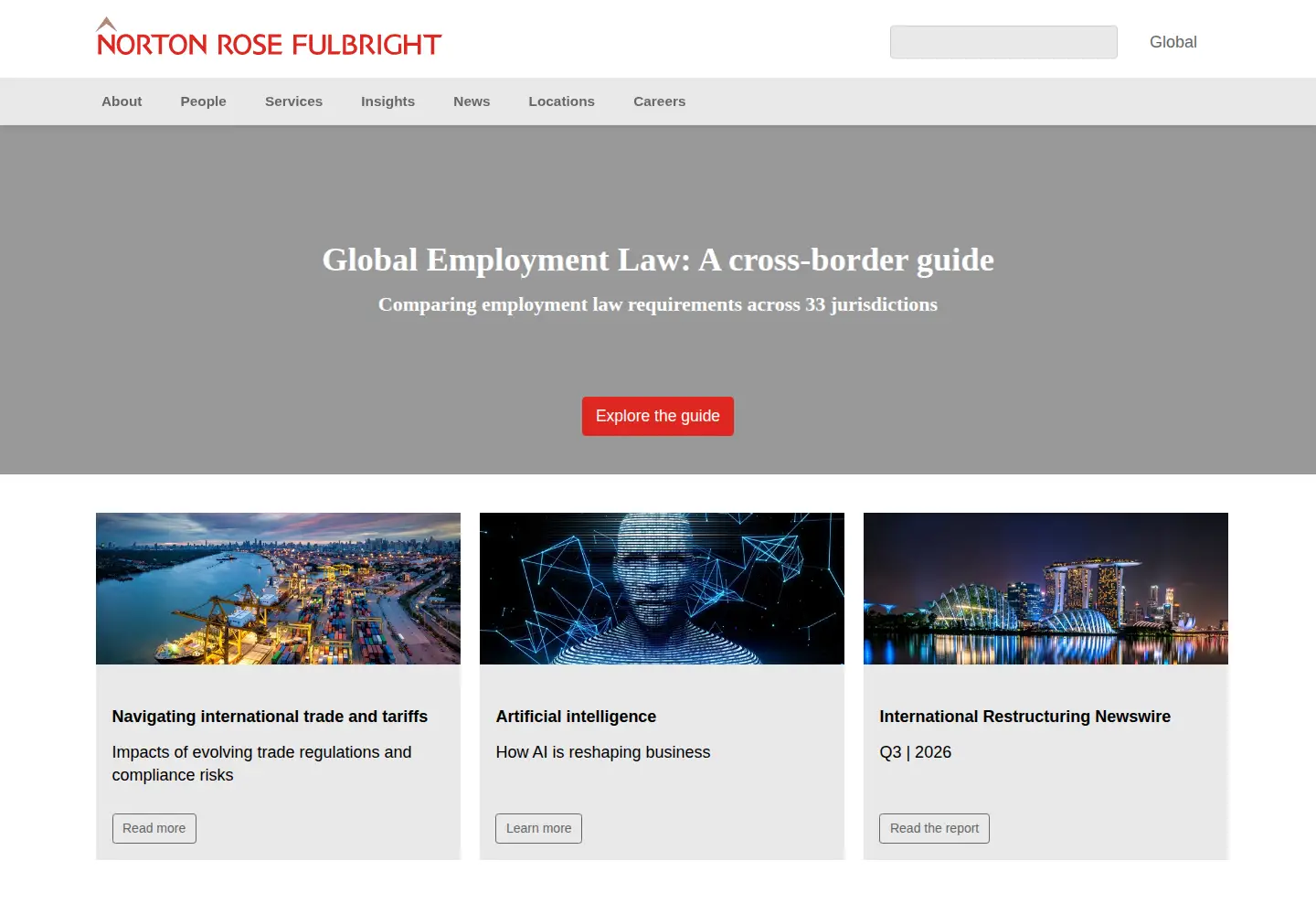Click How AI is reshaping business text
1316x914 pixels.
tap(602, 752)
